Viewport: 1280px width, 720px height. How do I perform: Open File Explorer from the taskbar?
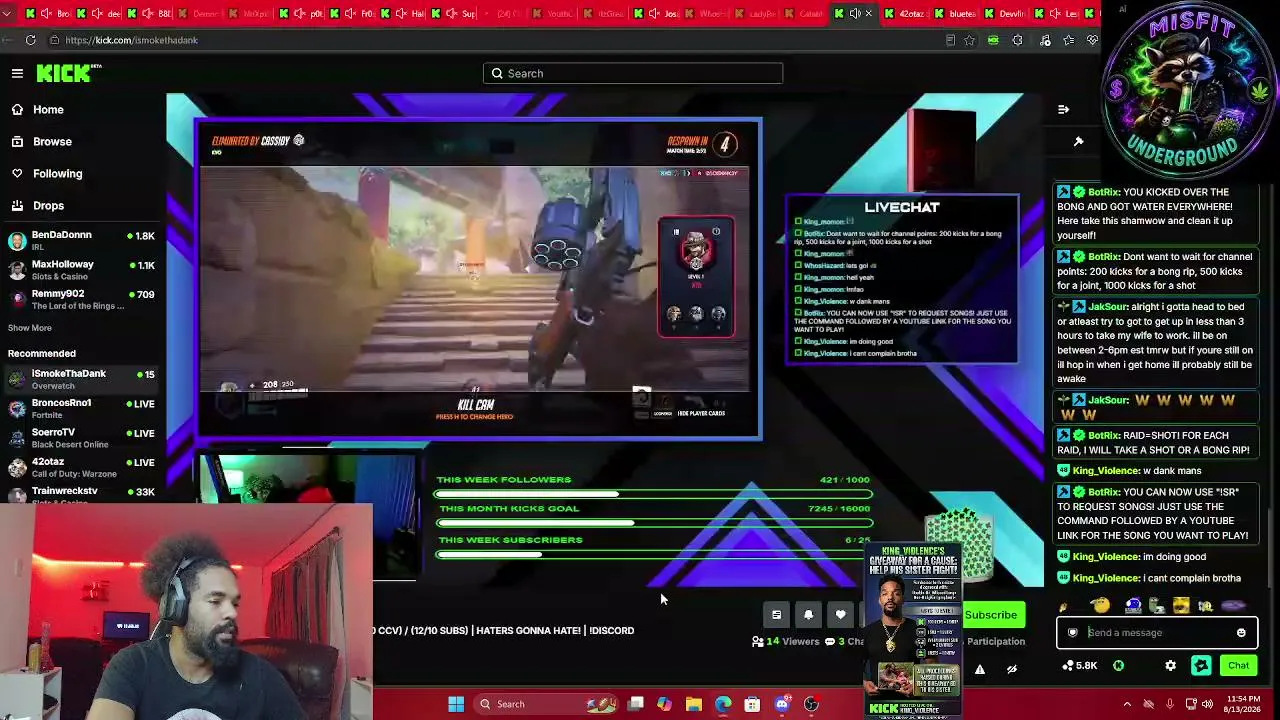point(693,704)
